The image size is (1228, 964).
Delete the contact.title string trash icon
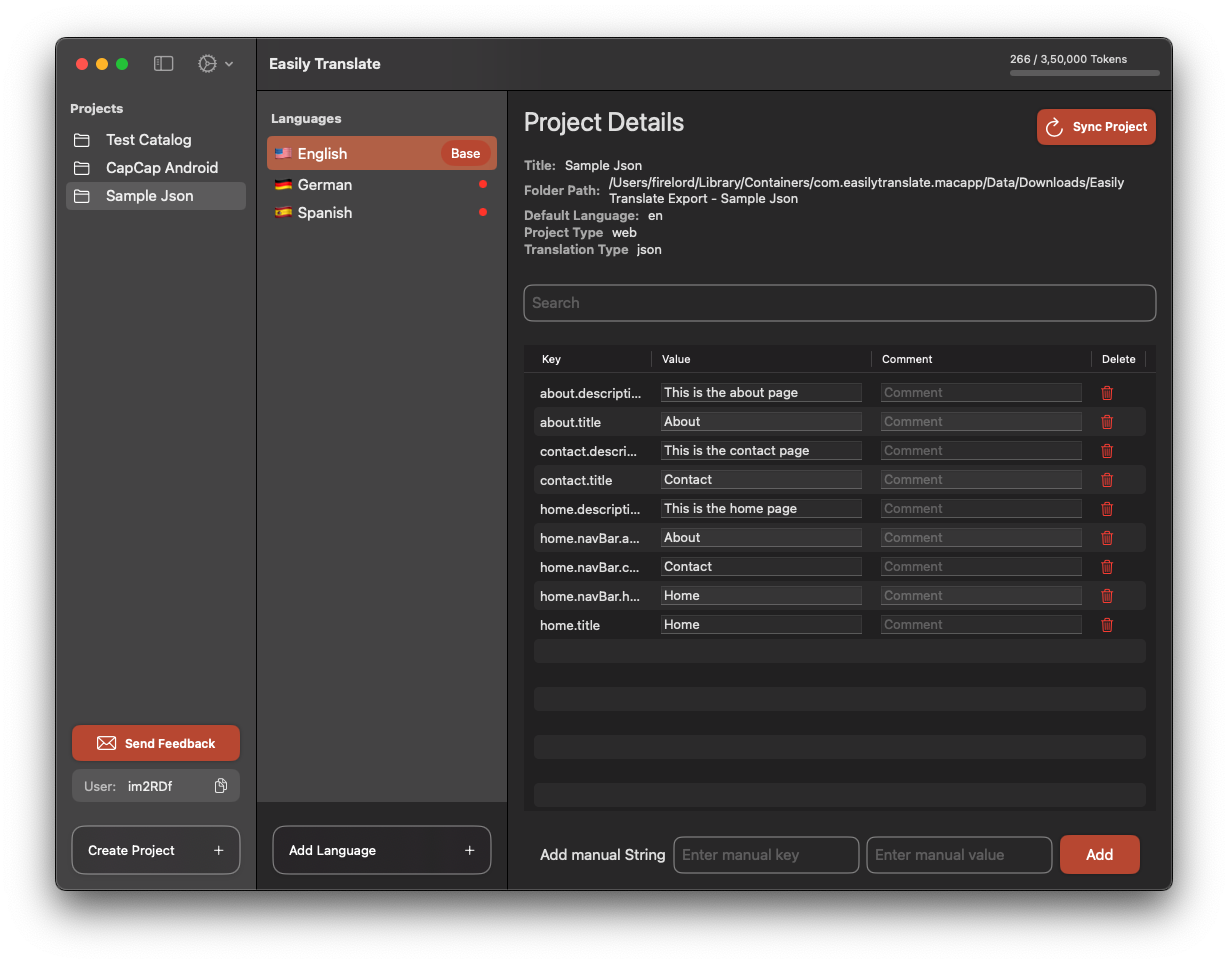pos(1107,480)
